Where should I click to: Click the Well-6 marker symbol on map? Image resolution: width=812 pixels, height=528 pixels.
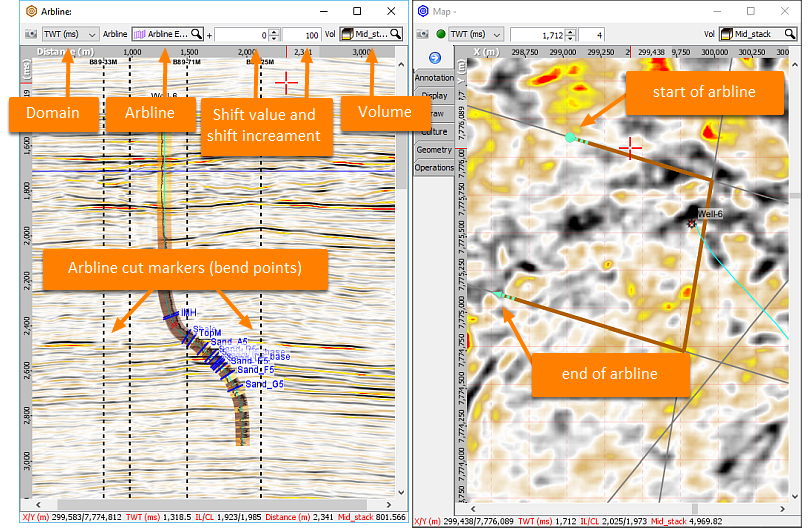click(x=691, y=224)
